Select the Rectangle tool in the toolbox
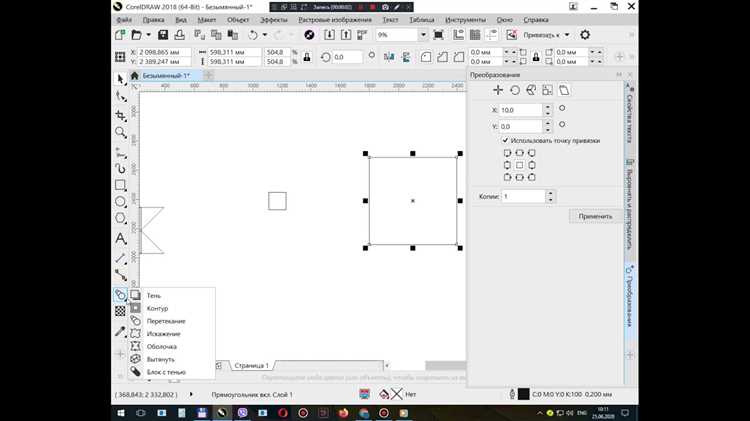The image size is (750, 421). pyautogui.click(x=121, y=185)
